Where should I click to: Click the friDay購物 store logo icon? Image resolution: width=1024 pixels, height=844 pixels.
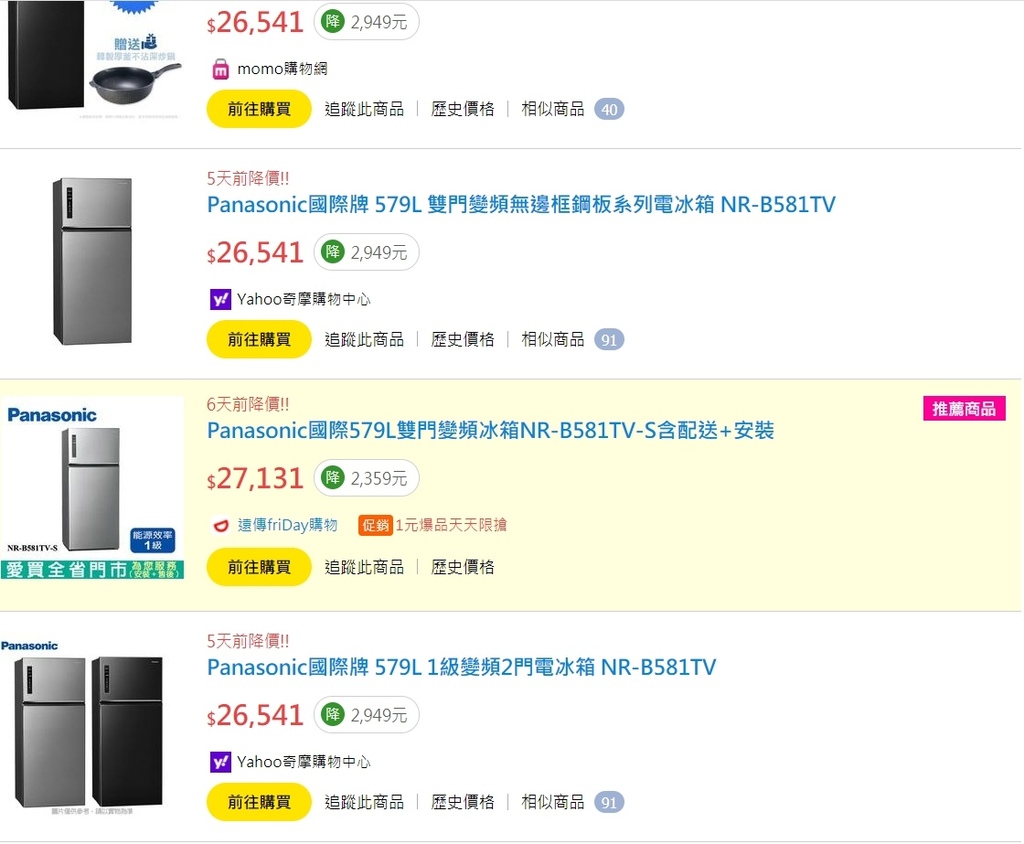(221, 525)
